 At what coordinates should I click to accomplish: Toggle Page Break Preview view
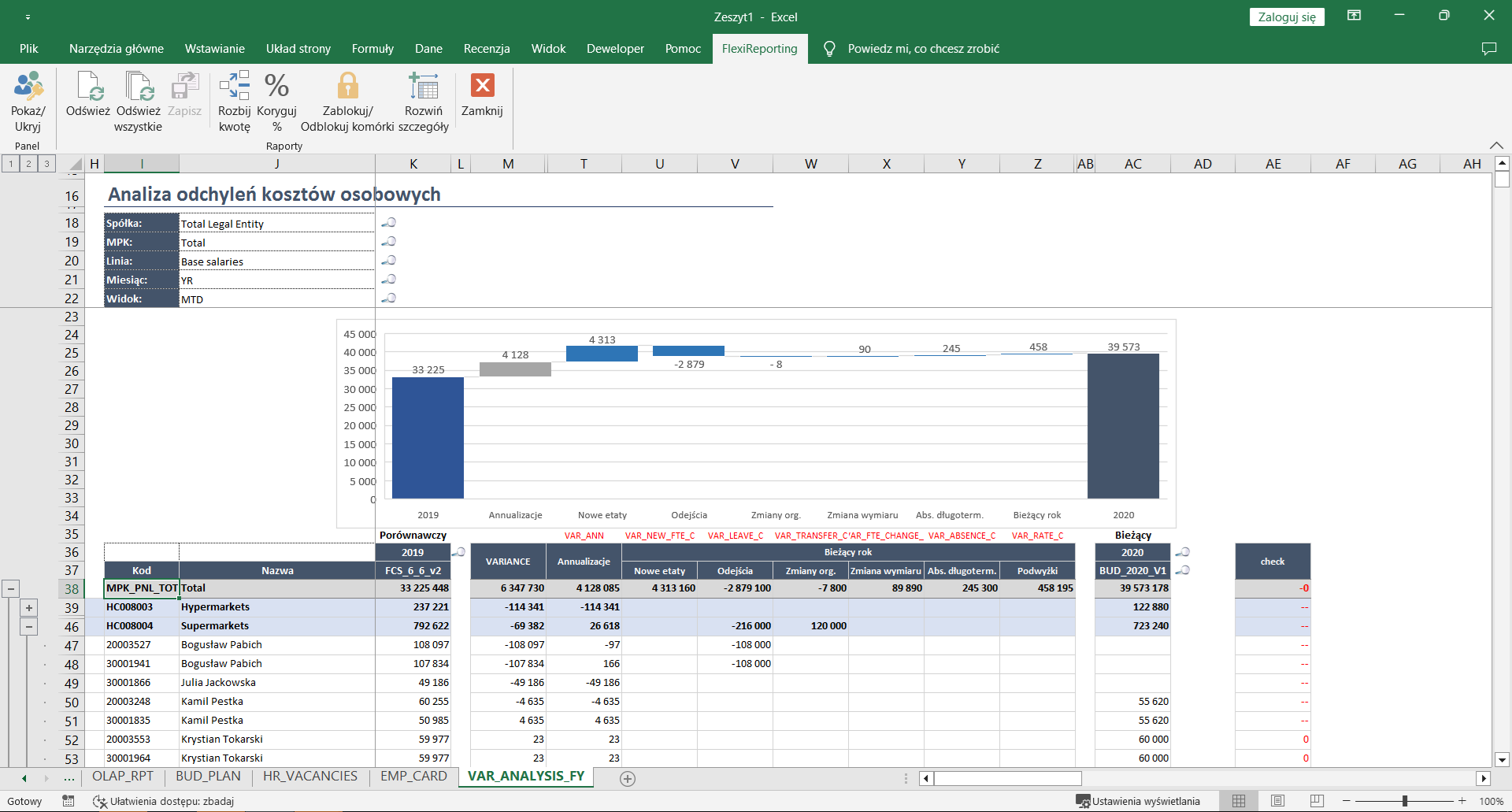[1317, 801]
